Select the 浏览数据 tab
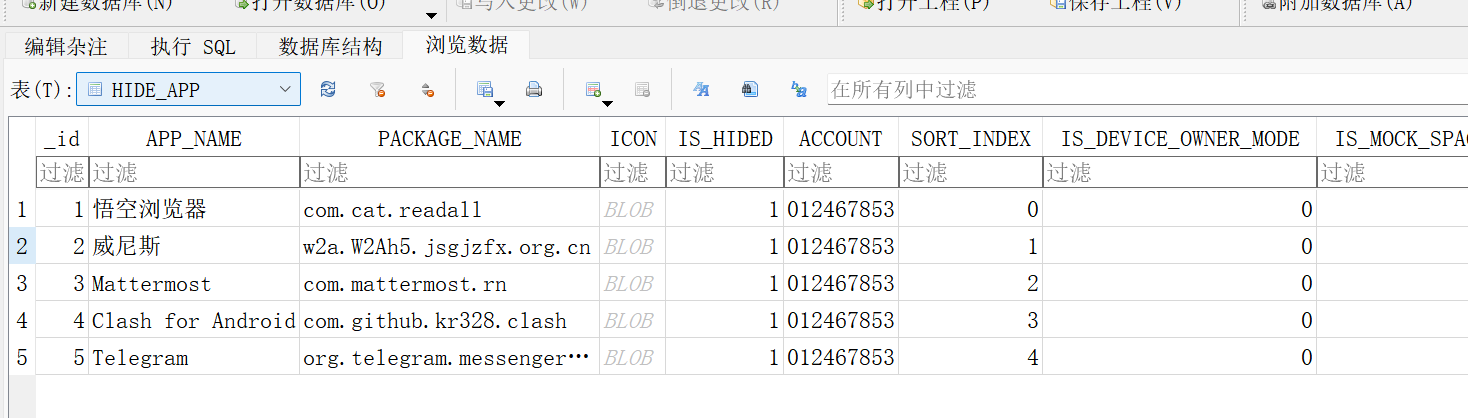Image resolution: width=1468 pixels, height=418 pixels. (466, 45)
